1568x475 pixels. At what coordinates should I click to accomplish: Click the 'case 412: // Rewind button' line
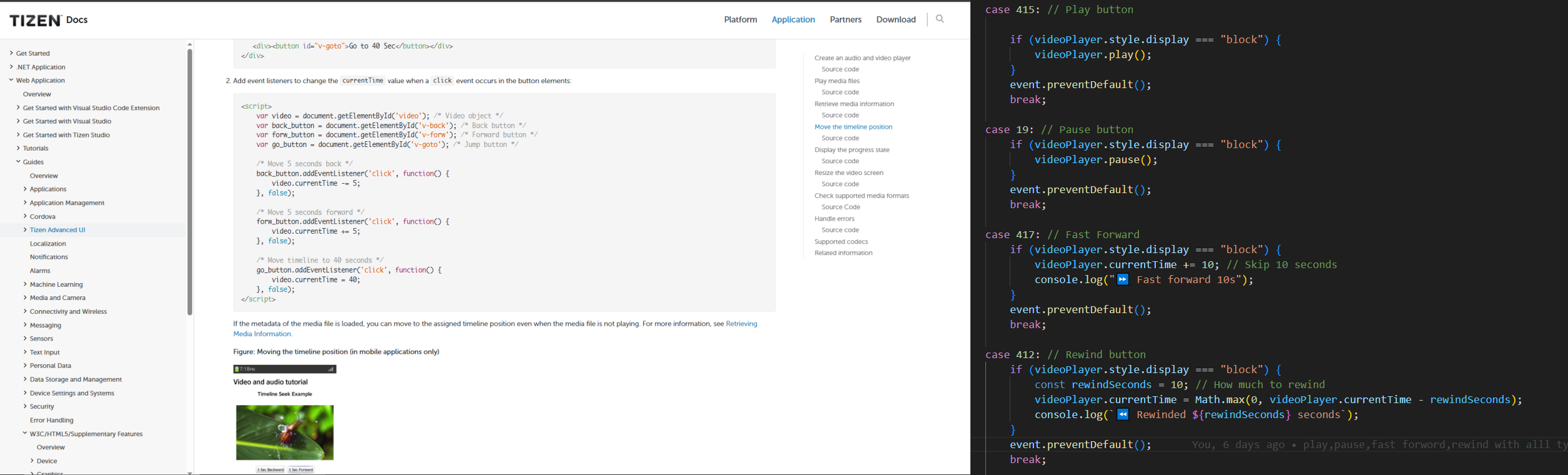1065,355
